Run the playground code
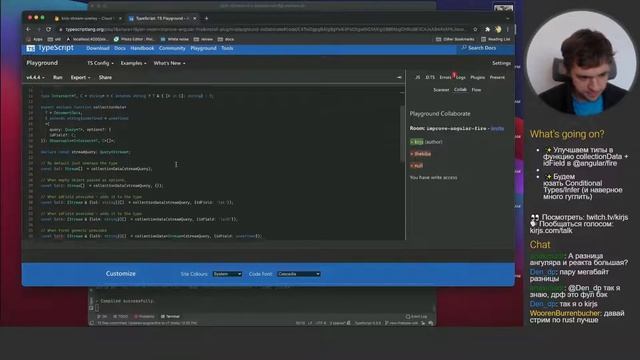The image size is (640, 360). pyautogui.click(x=58, y=78)
